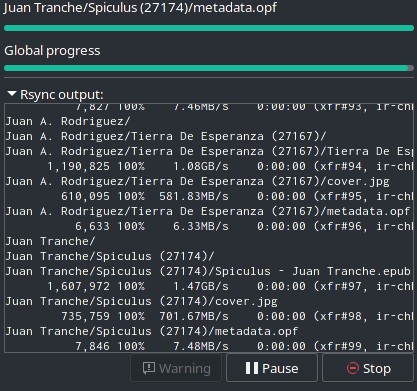Click the Rsync output label
Screen dimensions: 417x391
click(x=62, y=95)
